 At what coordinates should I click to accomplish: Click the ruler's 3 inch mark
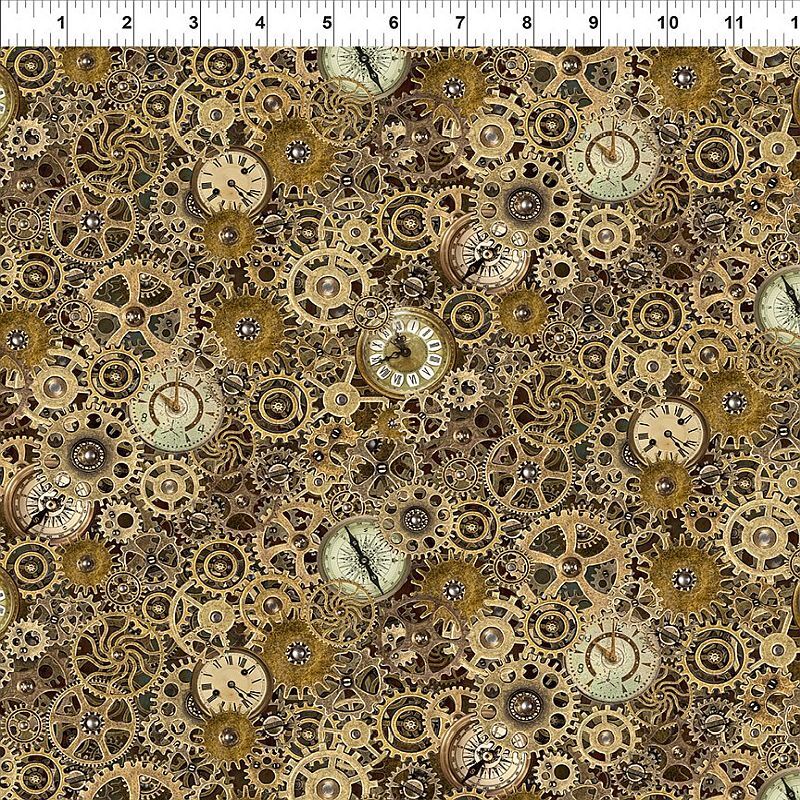[x=193, y=22]
